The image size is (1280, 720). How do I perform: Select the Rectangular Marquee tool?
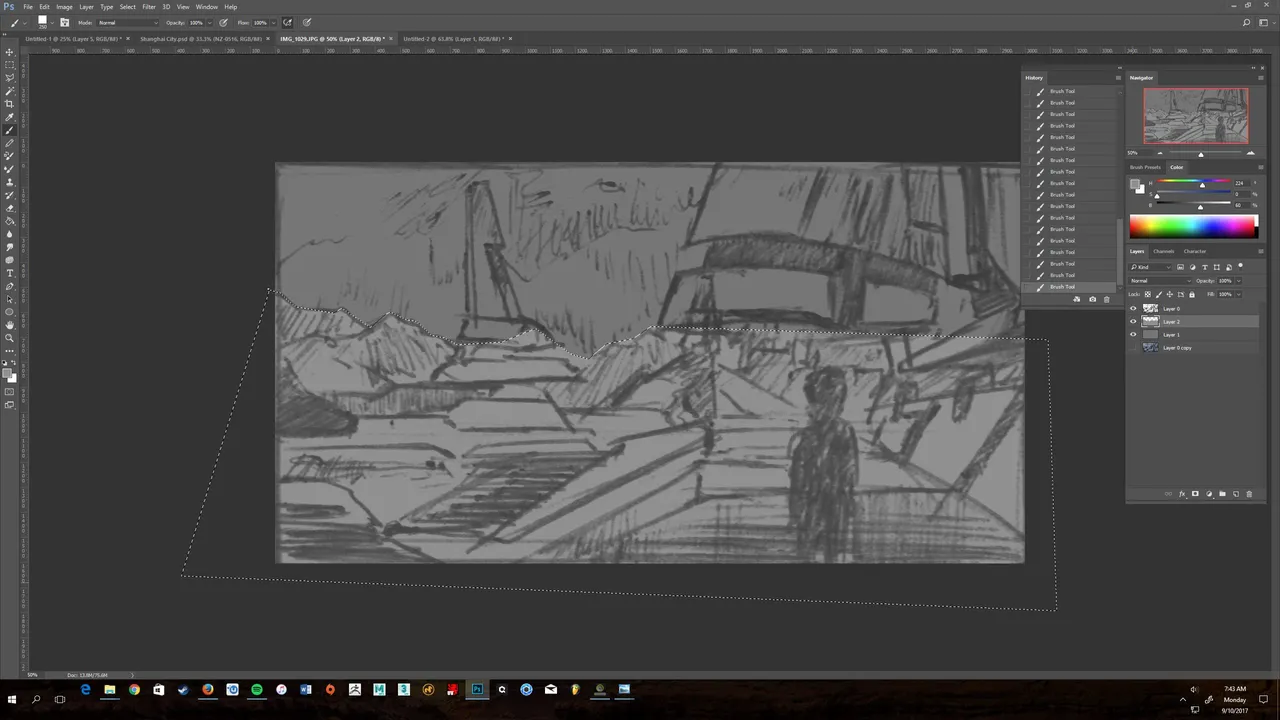coord(10,65)
